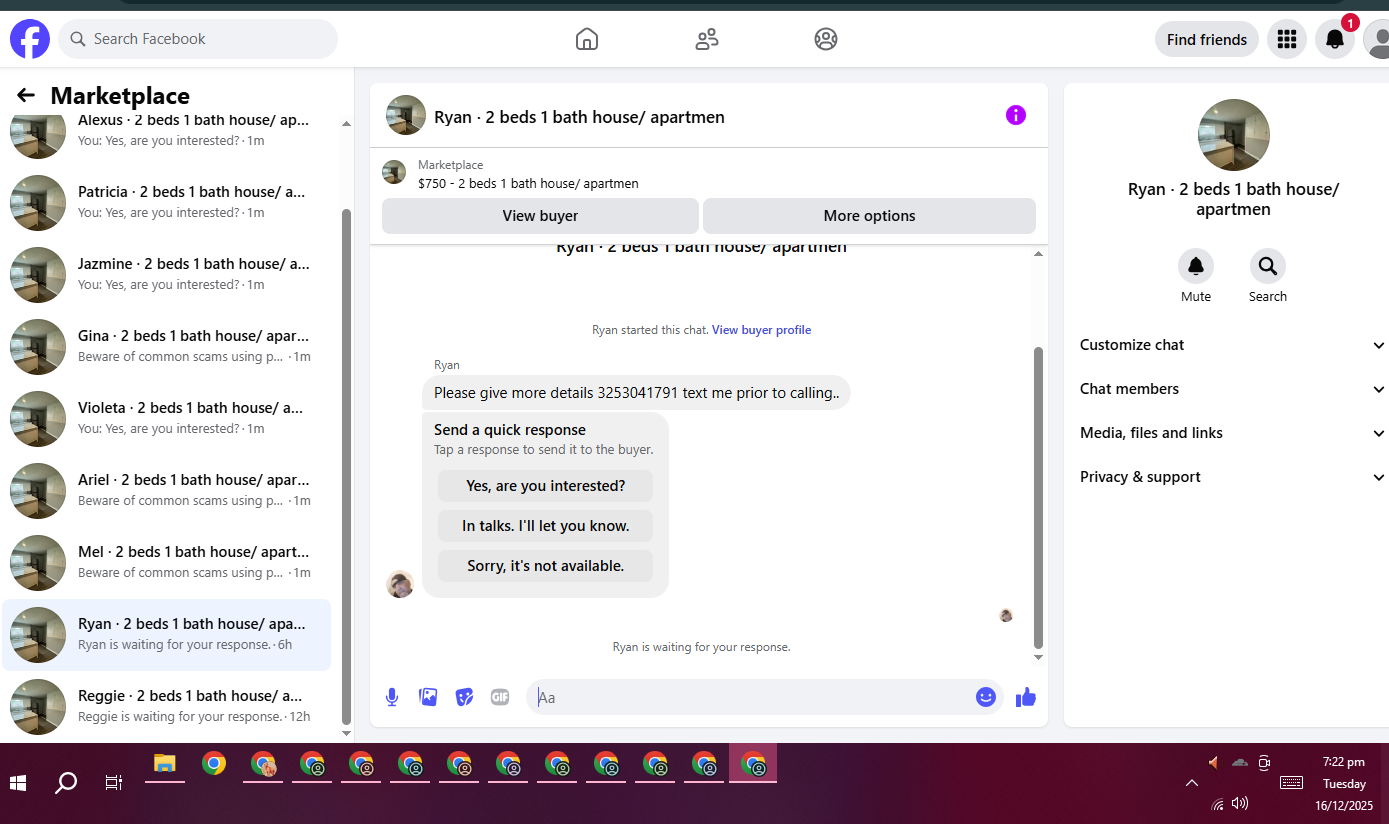Send quick reply "Yes, are you interested?"
Image resolution: width=1389 pixels, height=824 pixels.
(x=545, y=486)
